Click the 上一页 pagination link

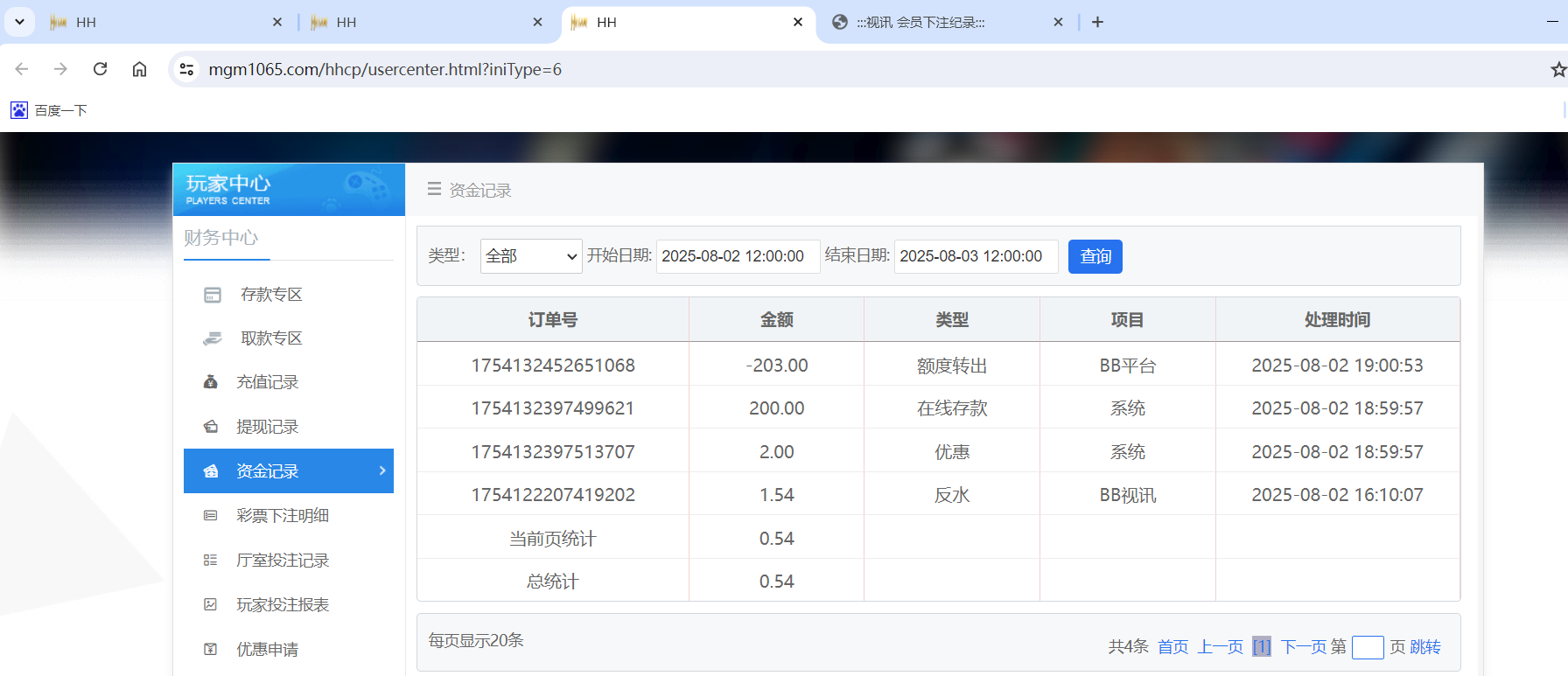[1220, 647]
